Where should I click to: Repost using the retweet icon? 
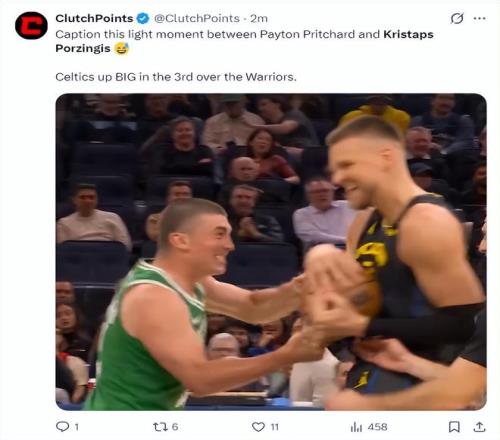(x=159, y=427)
